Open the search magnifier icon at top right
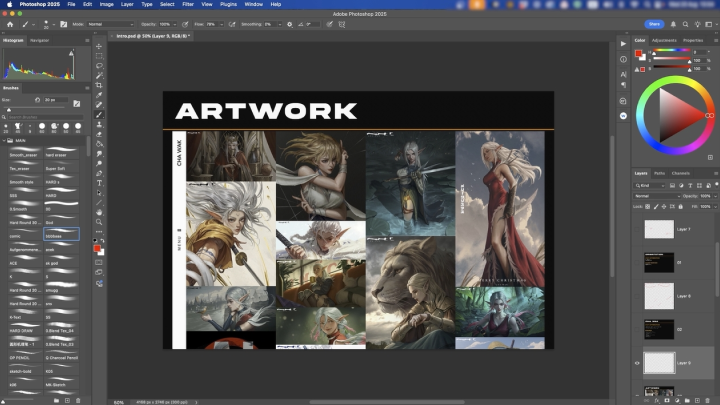Image resolution: width=720 pixels, height=405 pixels. pos(685,24)
